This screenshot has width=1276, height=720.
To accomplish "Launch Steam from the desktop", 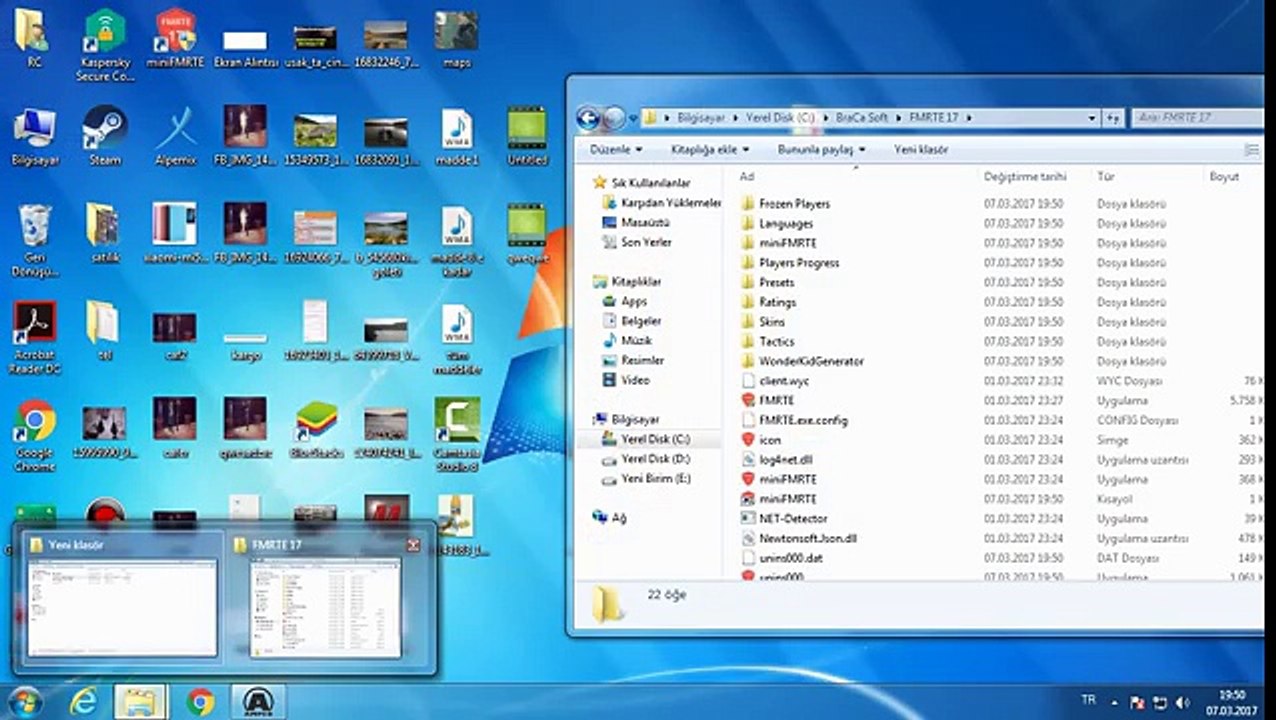I will (x=104, y=137).
